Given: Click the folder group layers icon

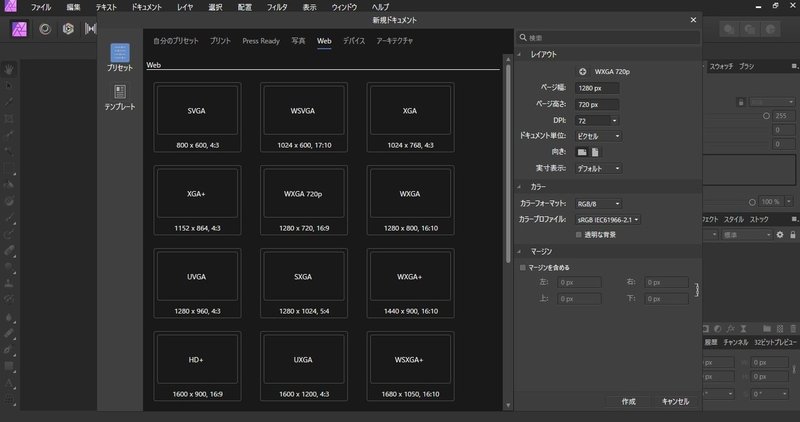Looking at the screenshot, I should coord(767,329).
